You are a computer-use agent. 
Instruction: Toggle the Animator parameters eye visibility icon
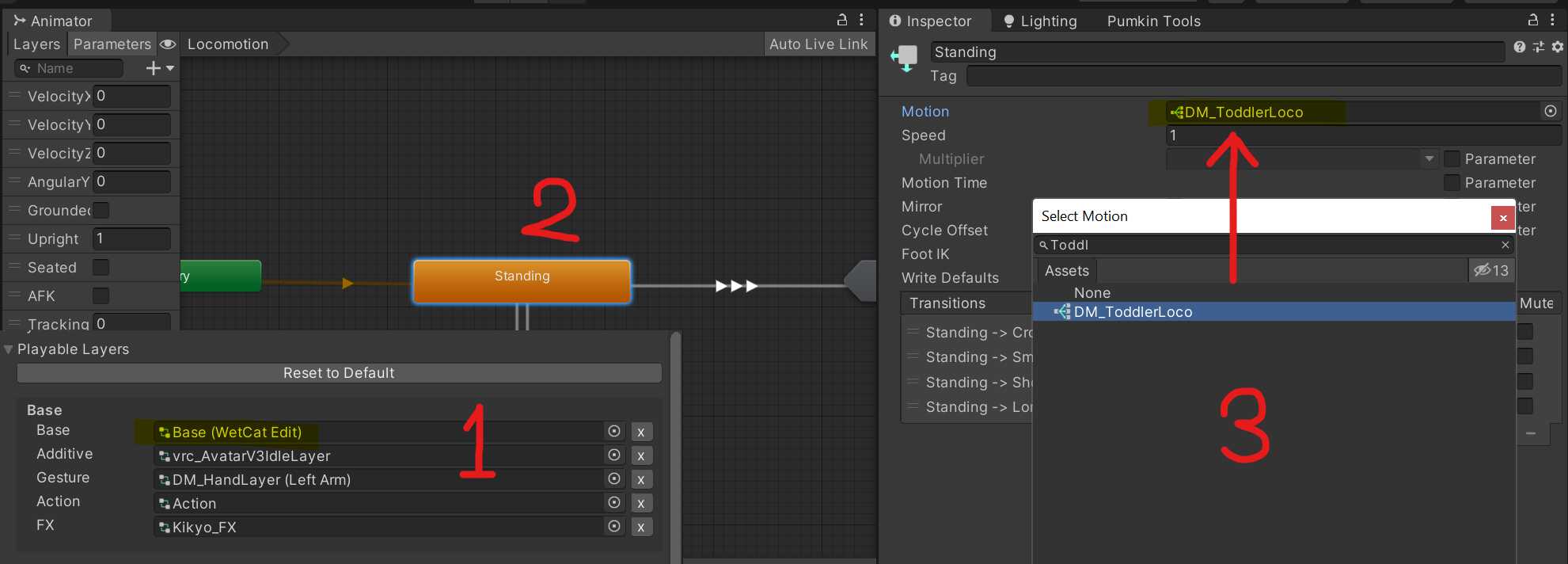[168, 44]
